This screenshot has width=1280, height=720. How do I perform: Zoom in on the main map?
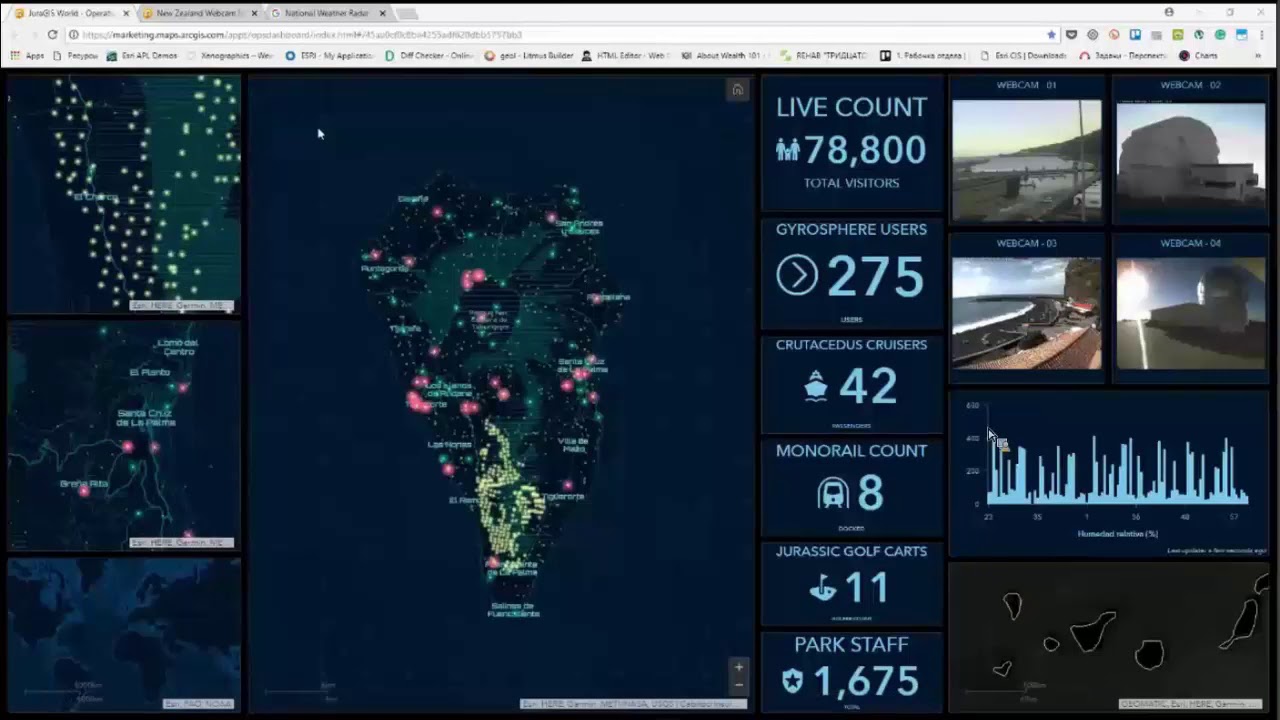point(739,667)
